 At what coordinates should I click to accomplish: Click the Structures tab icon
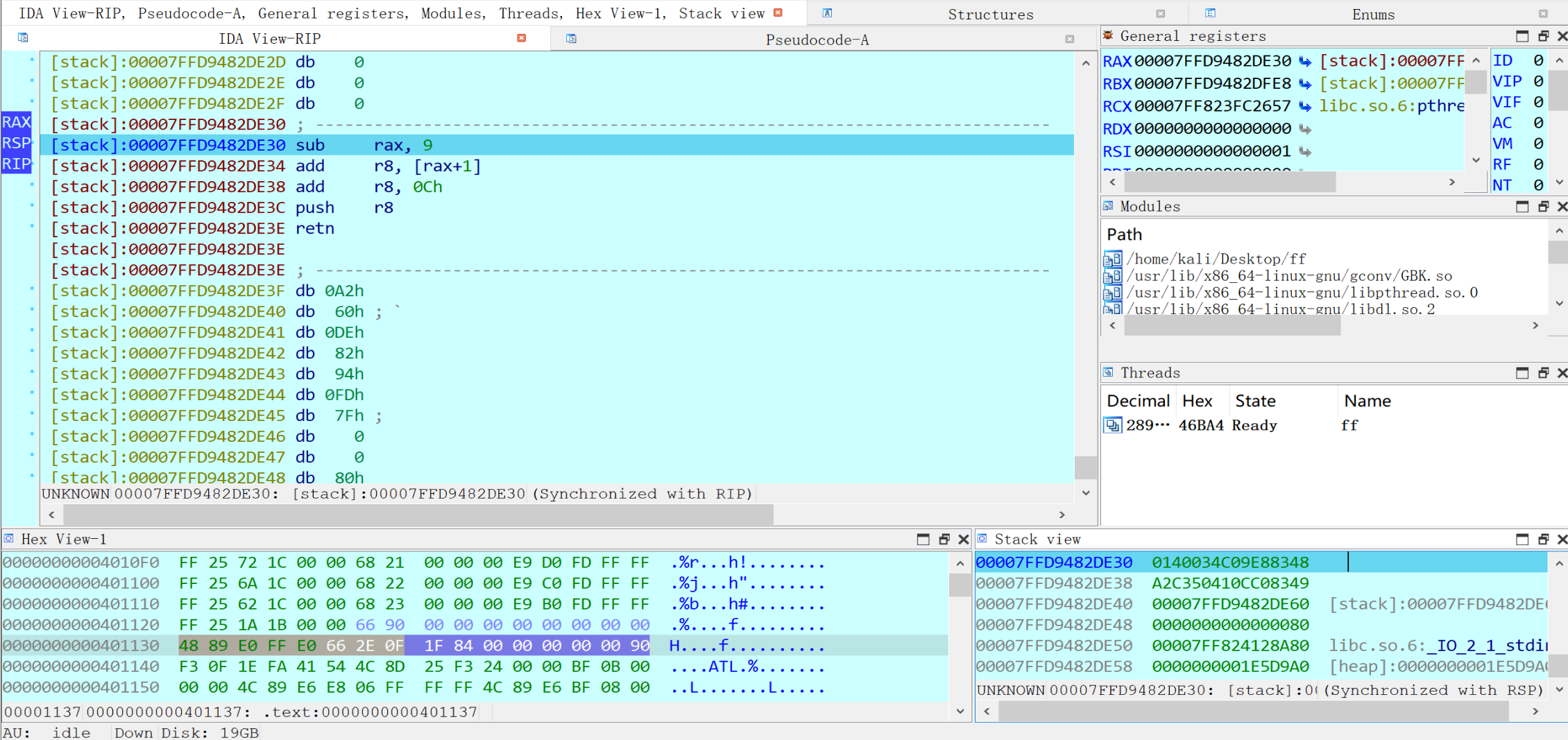tap(827, 13)
